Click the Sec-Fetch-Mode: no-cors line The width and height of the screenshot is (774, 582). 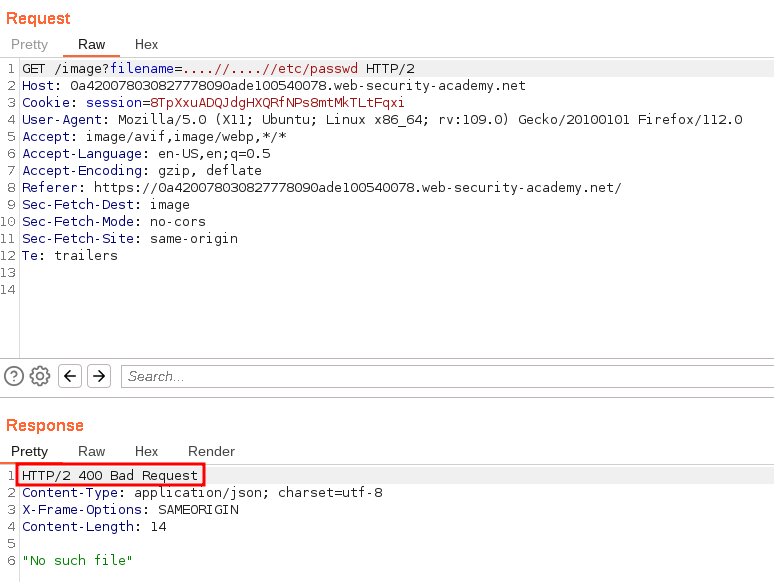(114, 222)
